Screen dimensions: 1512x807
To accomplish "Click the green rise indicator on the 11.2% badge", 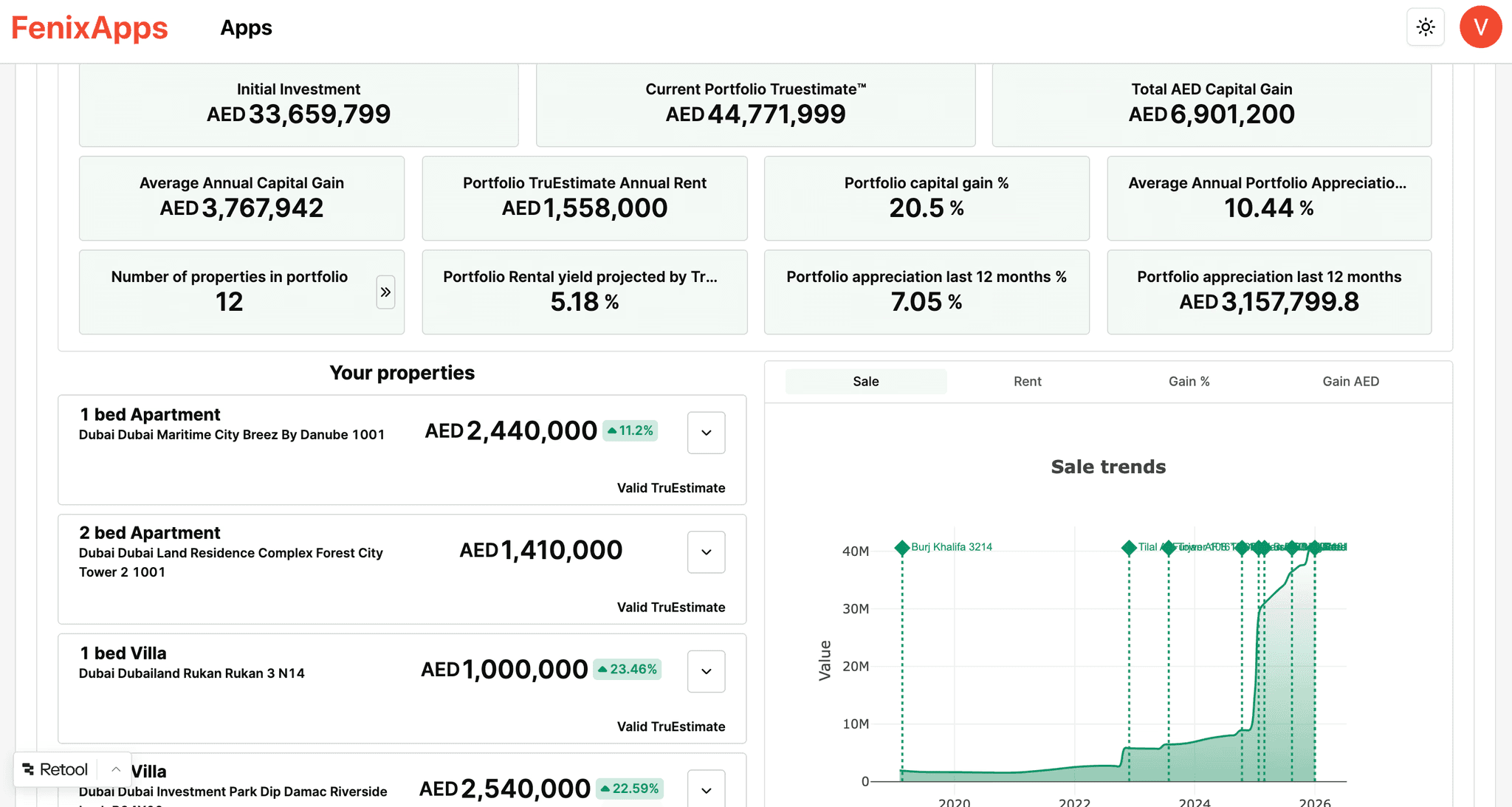I will 613,430.
